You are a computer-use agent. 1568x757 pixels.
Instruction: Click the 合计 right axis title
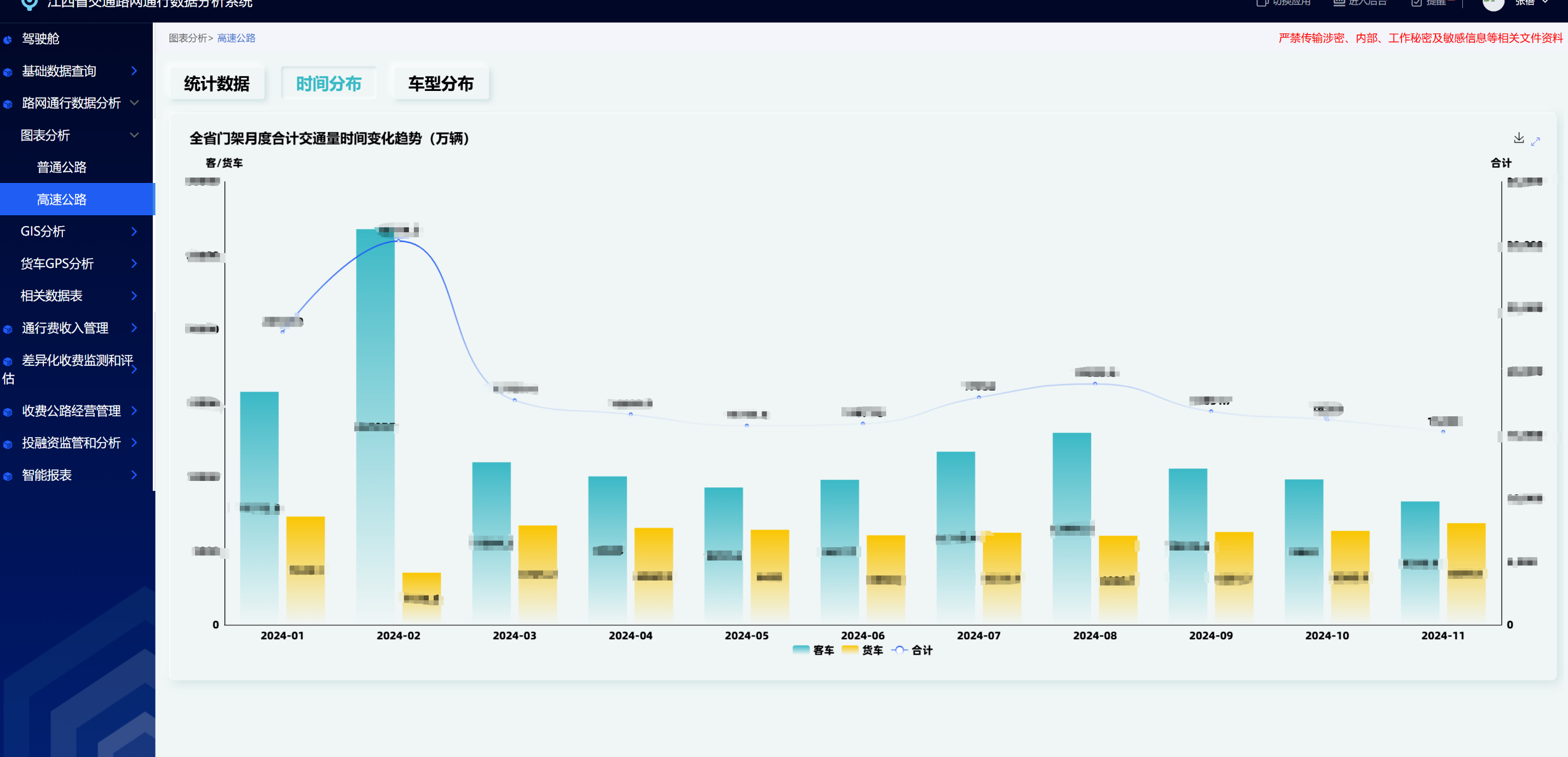point(1501,163)
